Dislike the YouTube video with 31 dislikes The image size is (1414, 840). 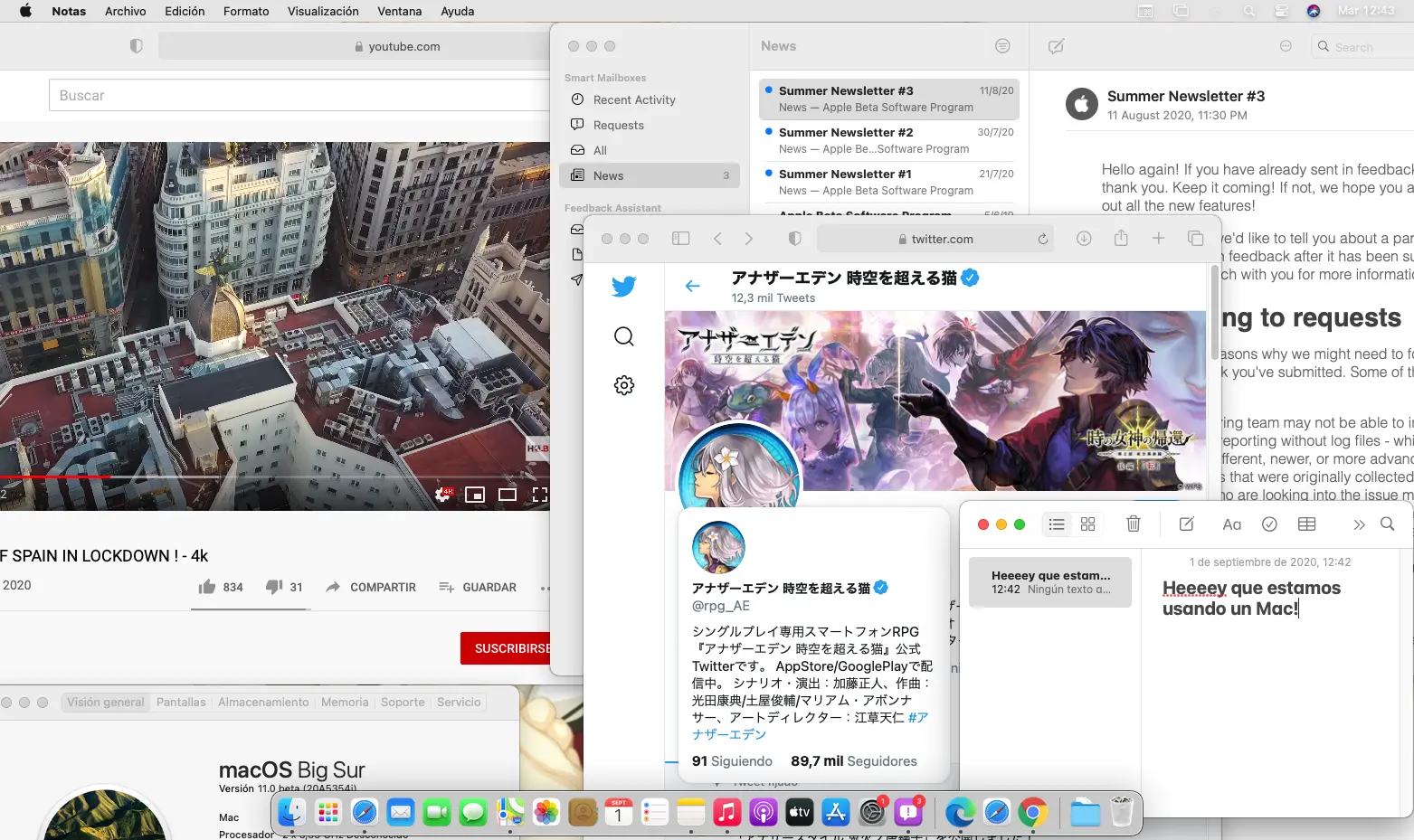point(284,587)
